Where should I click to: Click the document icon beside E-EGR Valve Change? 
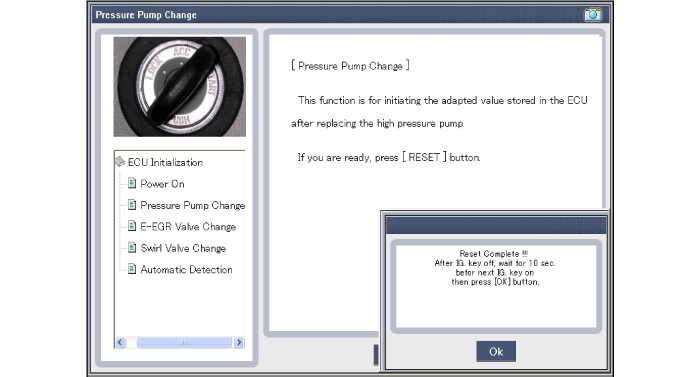[x=132, y=226]
